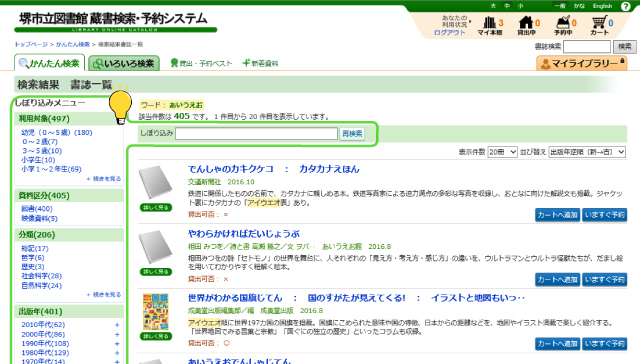Show more under 分類 with 続きを見る

(104, 295)
